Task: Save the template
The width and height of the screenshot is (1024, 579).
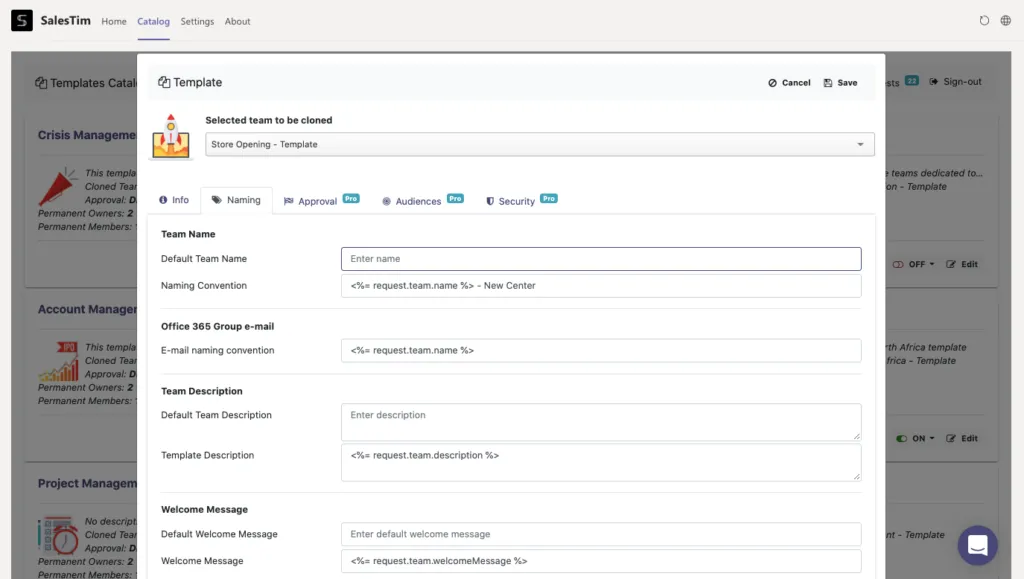Action: (840, 83)
